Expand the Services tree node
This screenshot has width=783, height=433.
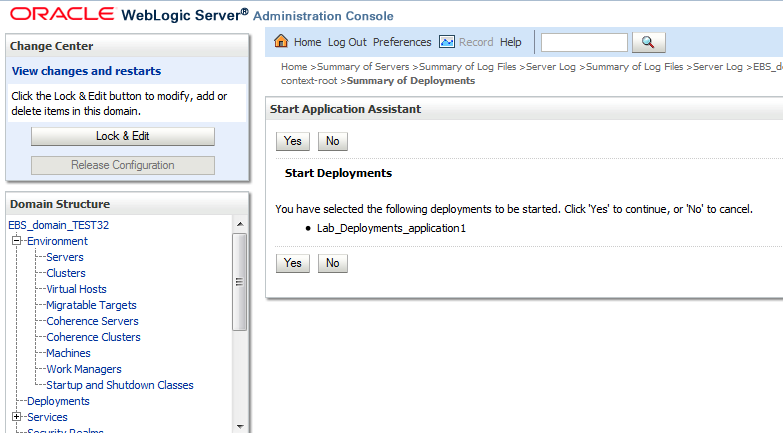pyautogui.click(x=16, y=417)
